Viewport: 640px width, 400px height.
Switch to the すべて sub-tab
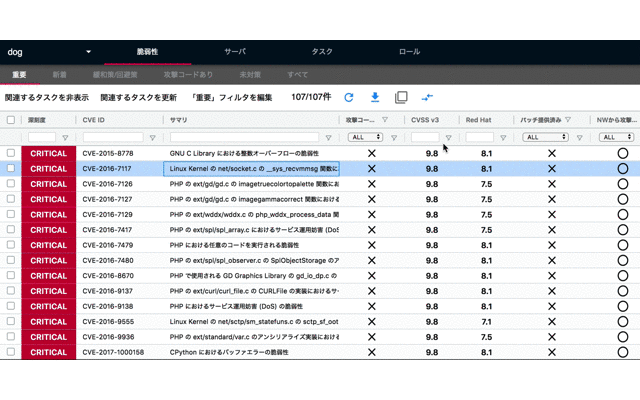click(298, 75)
